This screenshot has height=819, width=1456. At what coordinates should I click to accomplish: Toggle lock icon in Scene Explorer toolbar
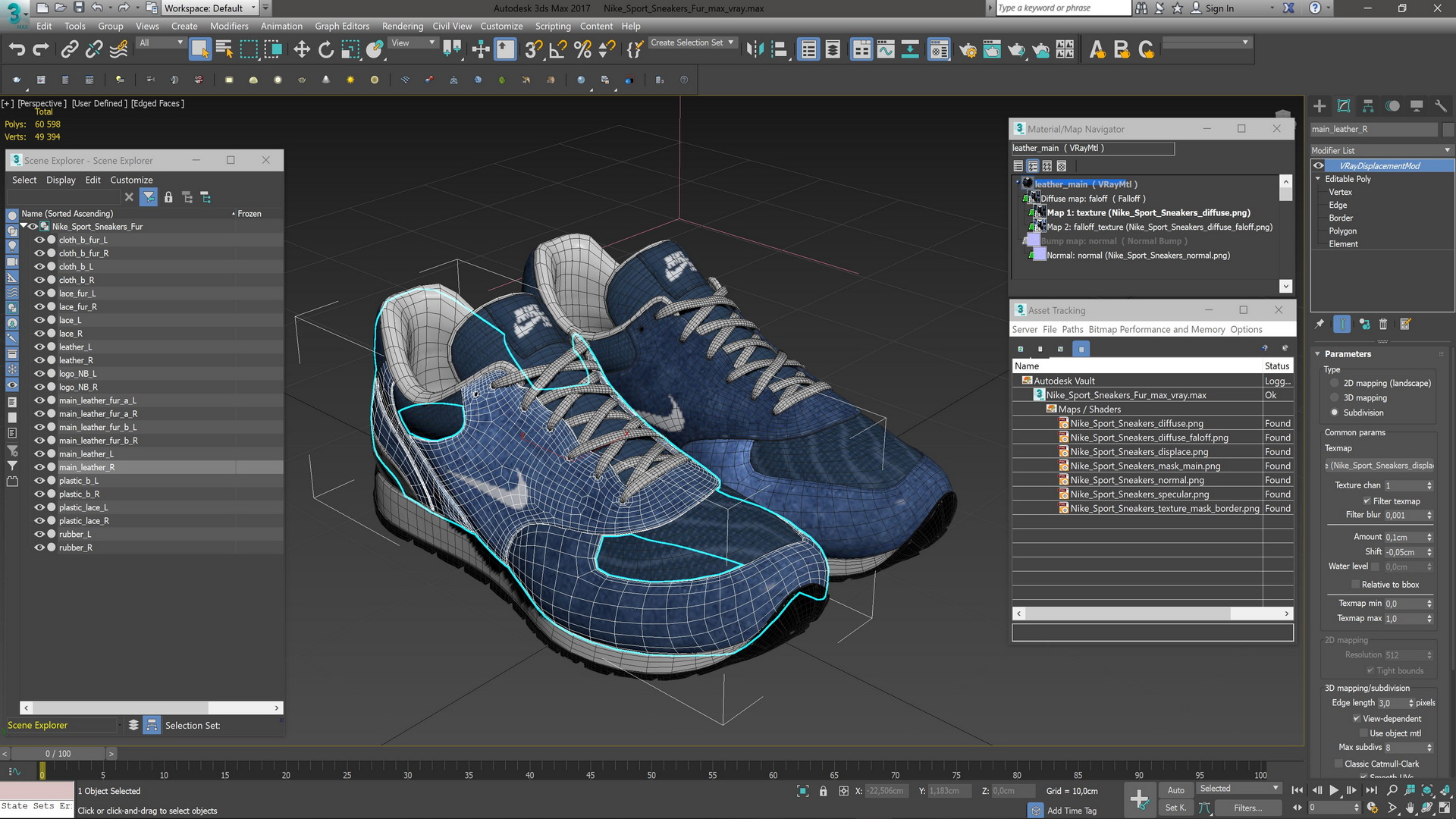[x=168, y=197]
